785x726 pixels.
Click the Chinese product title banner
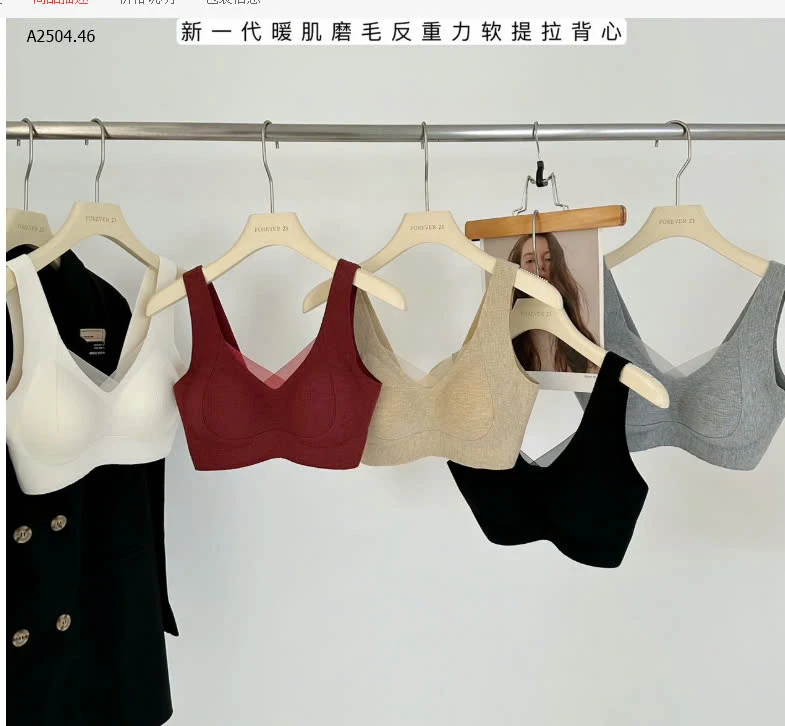pos(402,32)
